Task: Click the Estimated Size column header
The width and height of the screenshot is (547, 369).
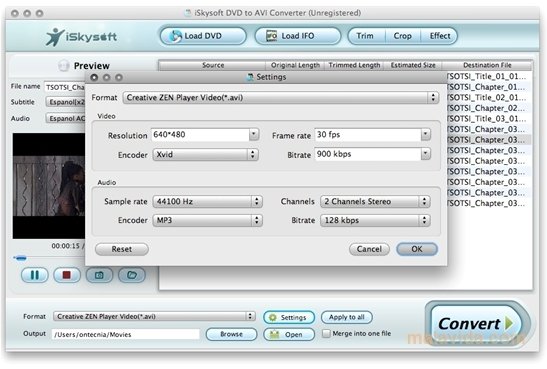Action: [413, 65]
